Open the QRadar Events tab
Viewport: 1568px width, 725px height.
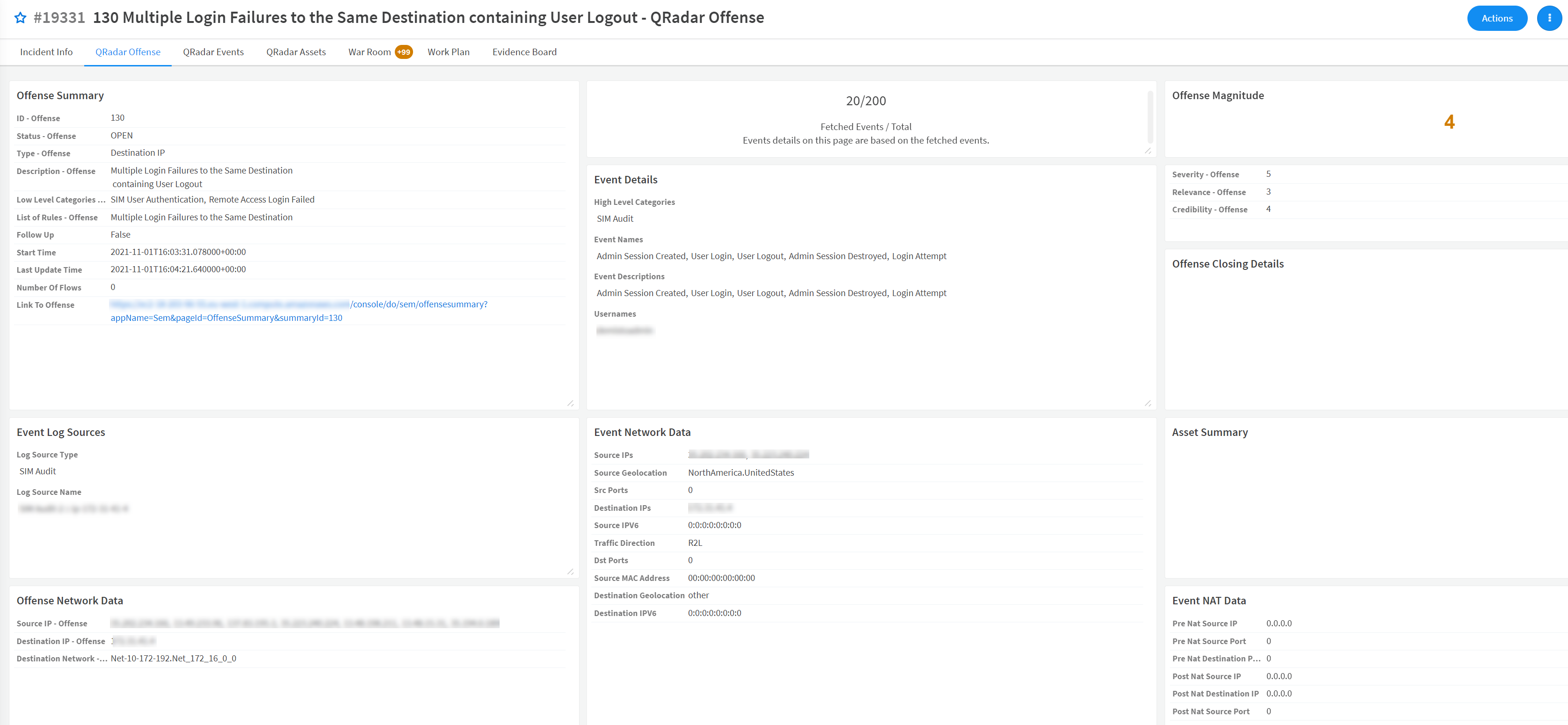[x=213, y=52]
